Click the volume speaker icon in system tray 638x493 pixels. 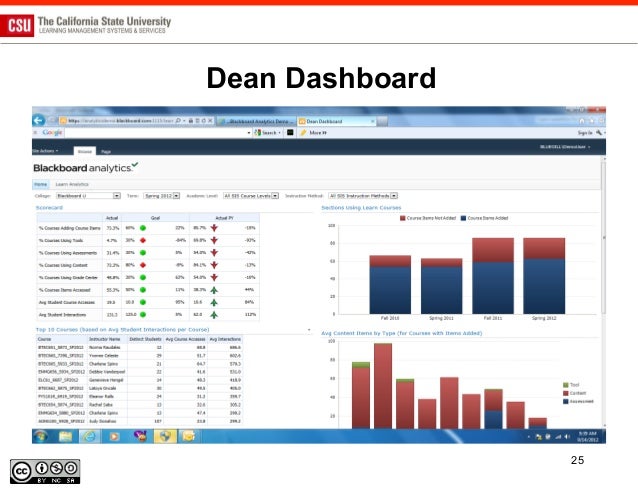(x=567, y=436)
